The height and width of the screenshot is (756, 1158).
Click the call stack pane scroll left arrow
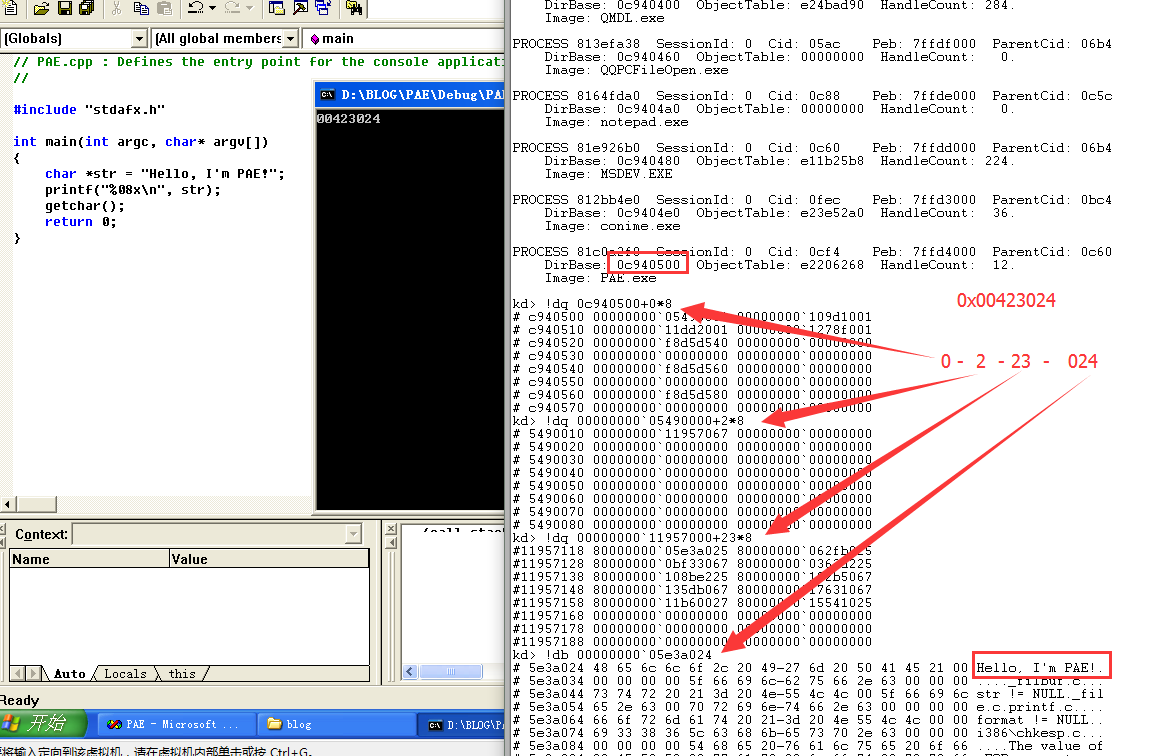pyautogui.click(x=410, y=672)
